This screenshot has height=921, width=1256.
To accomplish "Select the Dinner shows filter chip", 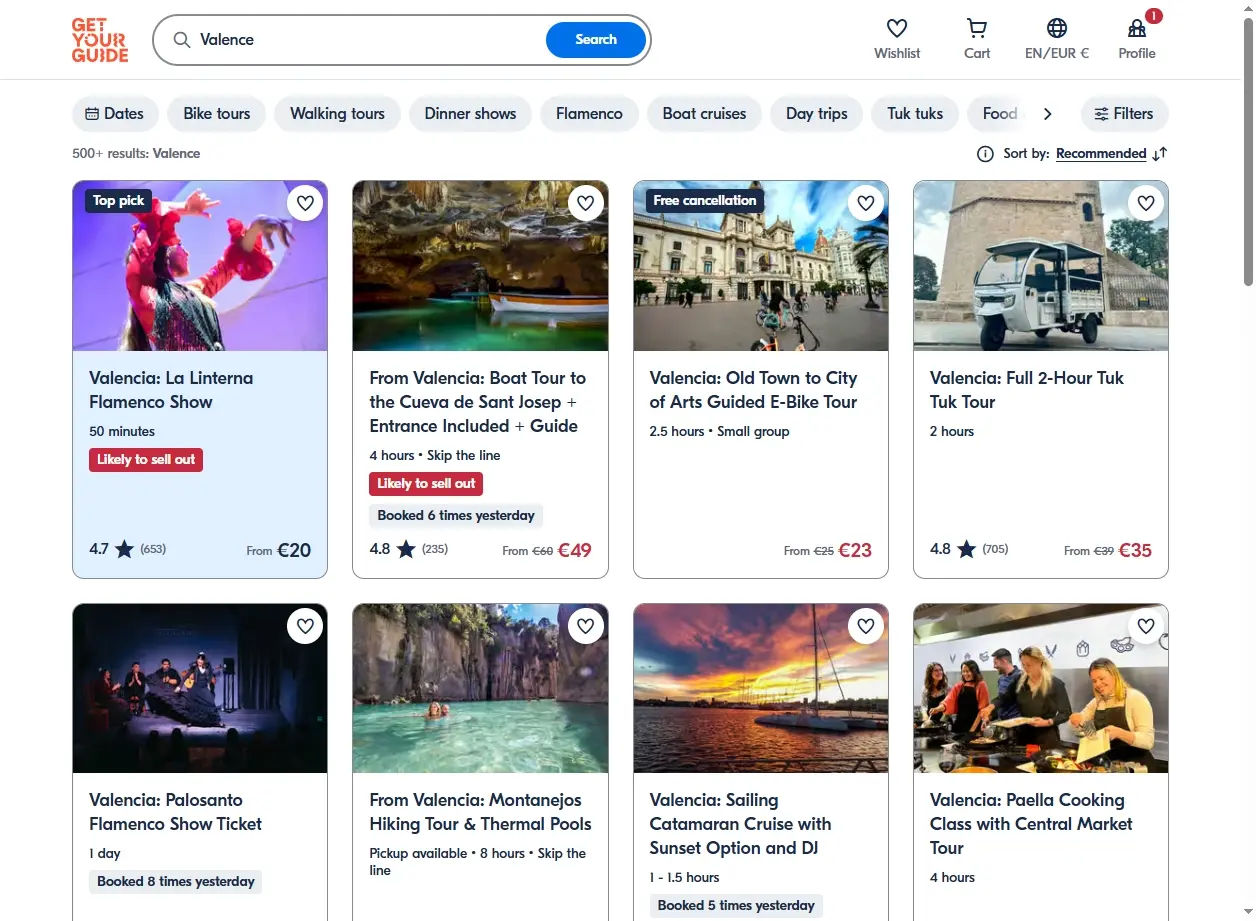I will [470, 114].
